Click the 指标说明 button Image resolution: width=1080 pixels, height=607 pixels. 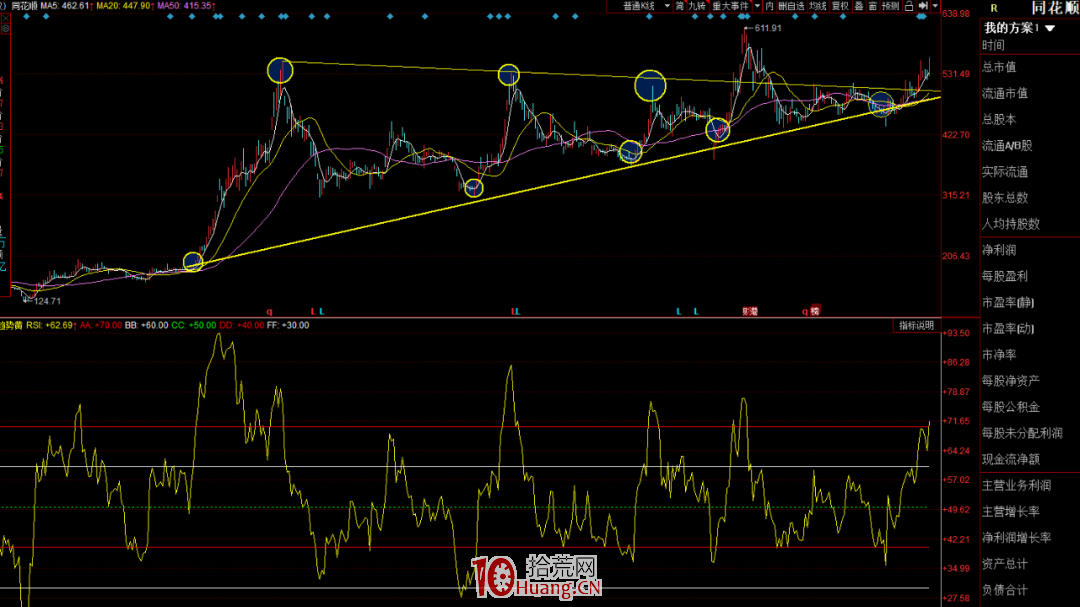point(914,325)
